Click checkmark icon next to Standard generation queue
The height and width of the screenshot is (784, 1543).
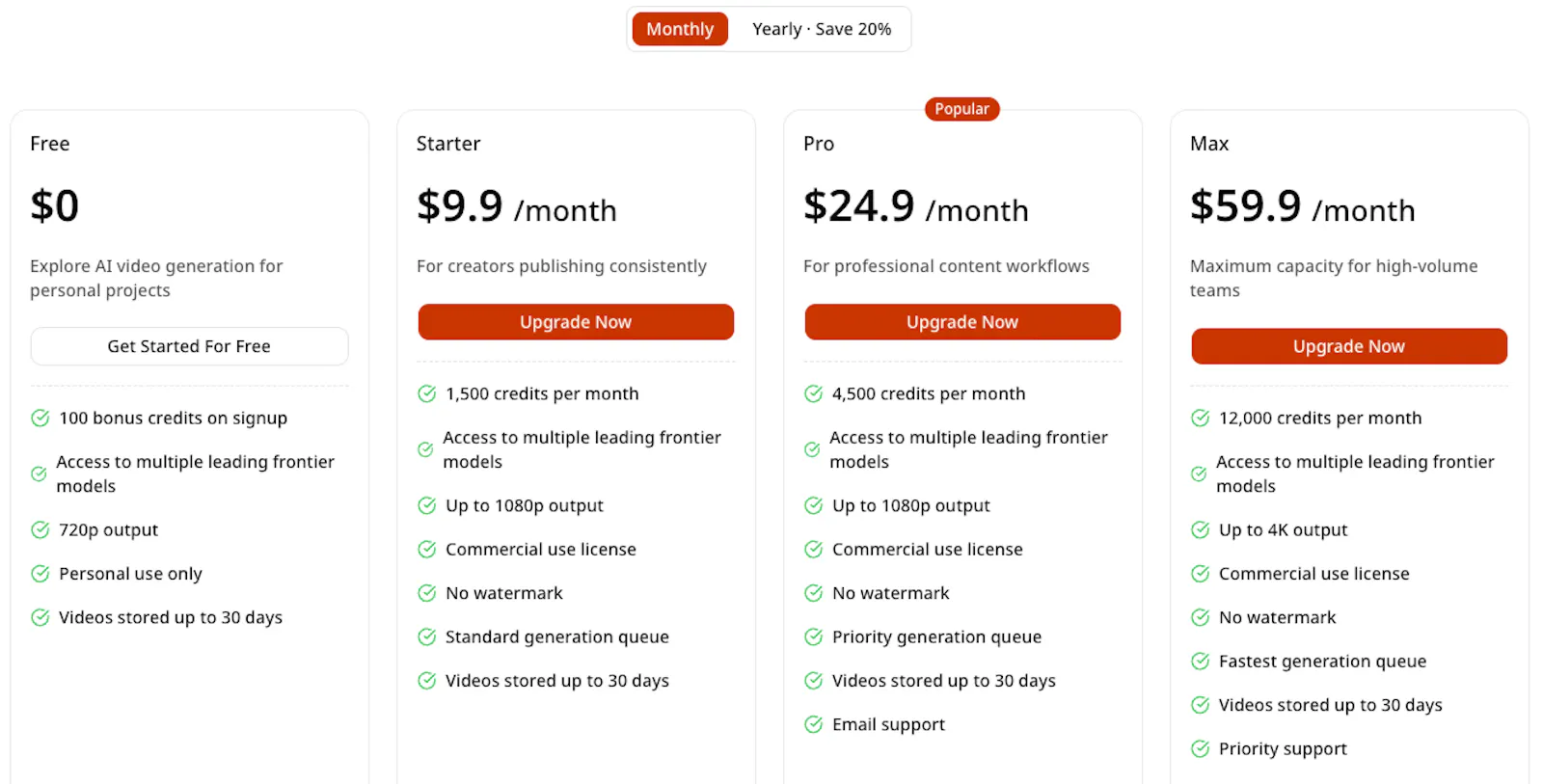[427, 636]
